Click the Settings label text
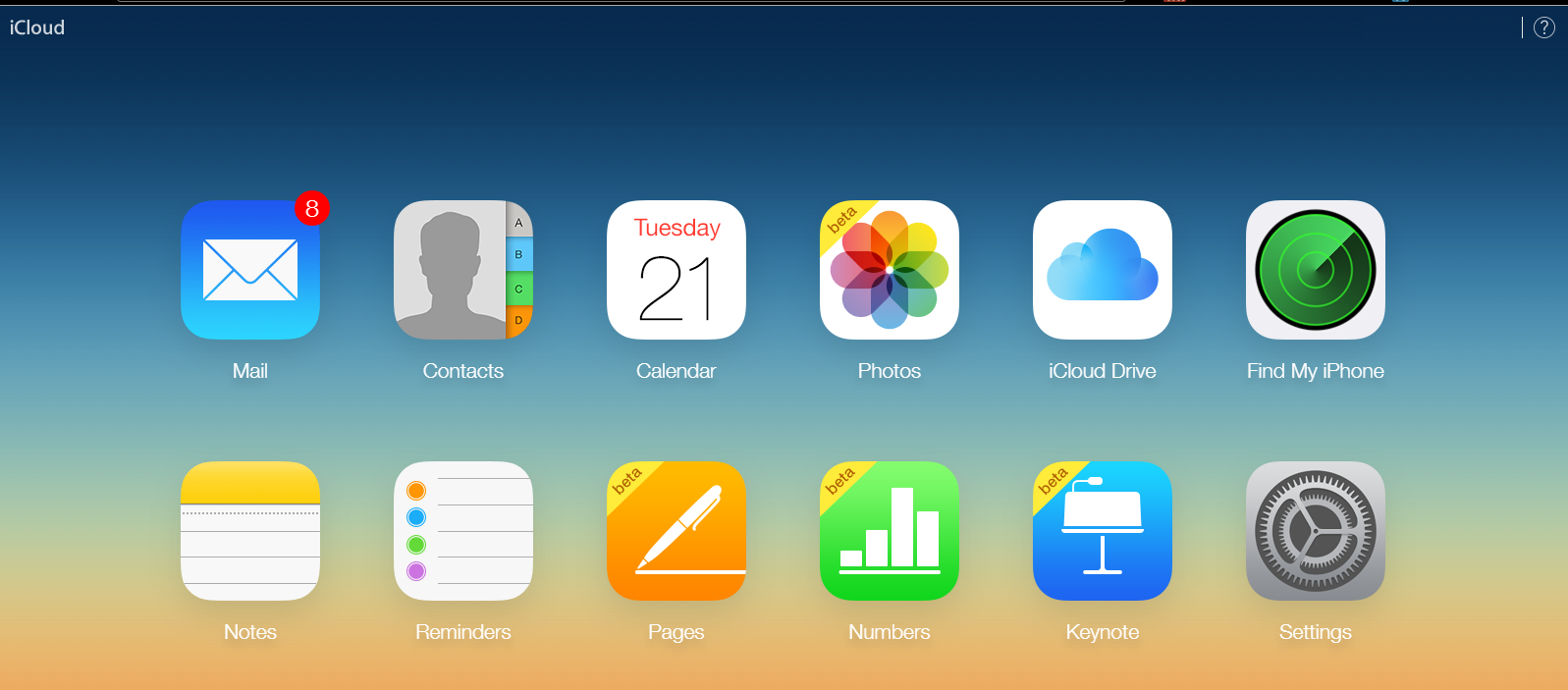Viewport: 1568px width, 690px height. point(1316,632)
